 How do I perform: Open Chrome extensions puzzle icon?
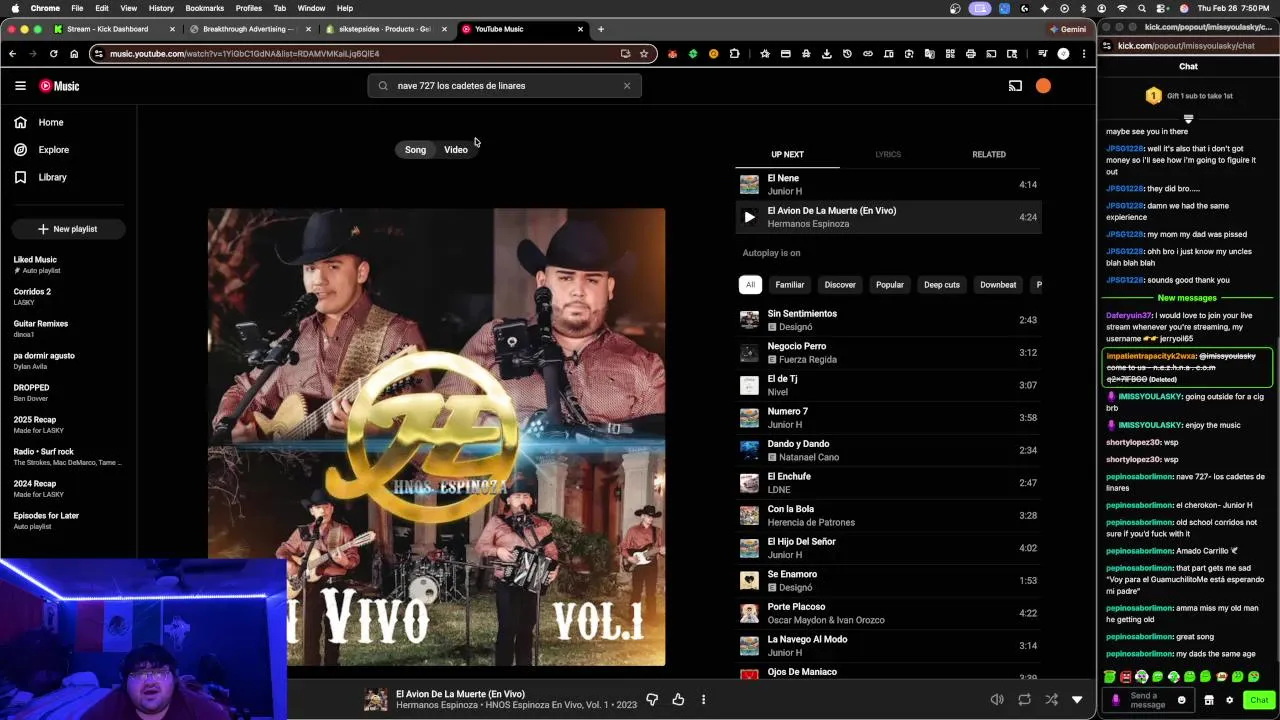(x=734, y=54)
